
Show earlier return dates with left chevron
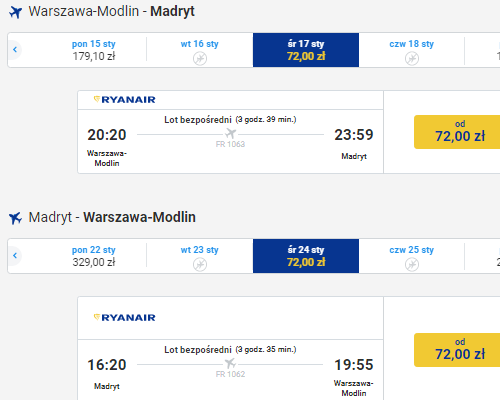[15, 256]
